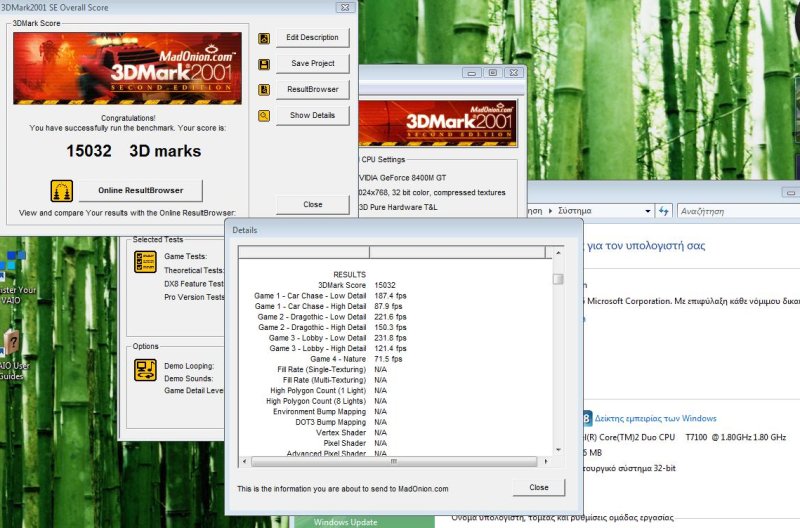Viewport: 800px width, 528px height.
Task: Click the Details horizontal scrollbar thumb
Action: (394, 461)
